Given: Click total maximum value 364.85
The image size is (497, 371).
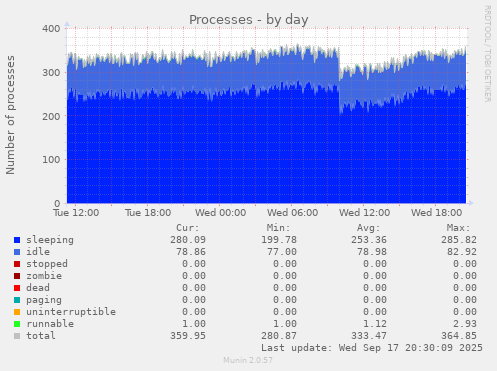Looking at the screenshot, I should point(459,336).
